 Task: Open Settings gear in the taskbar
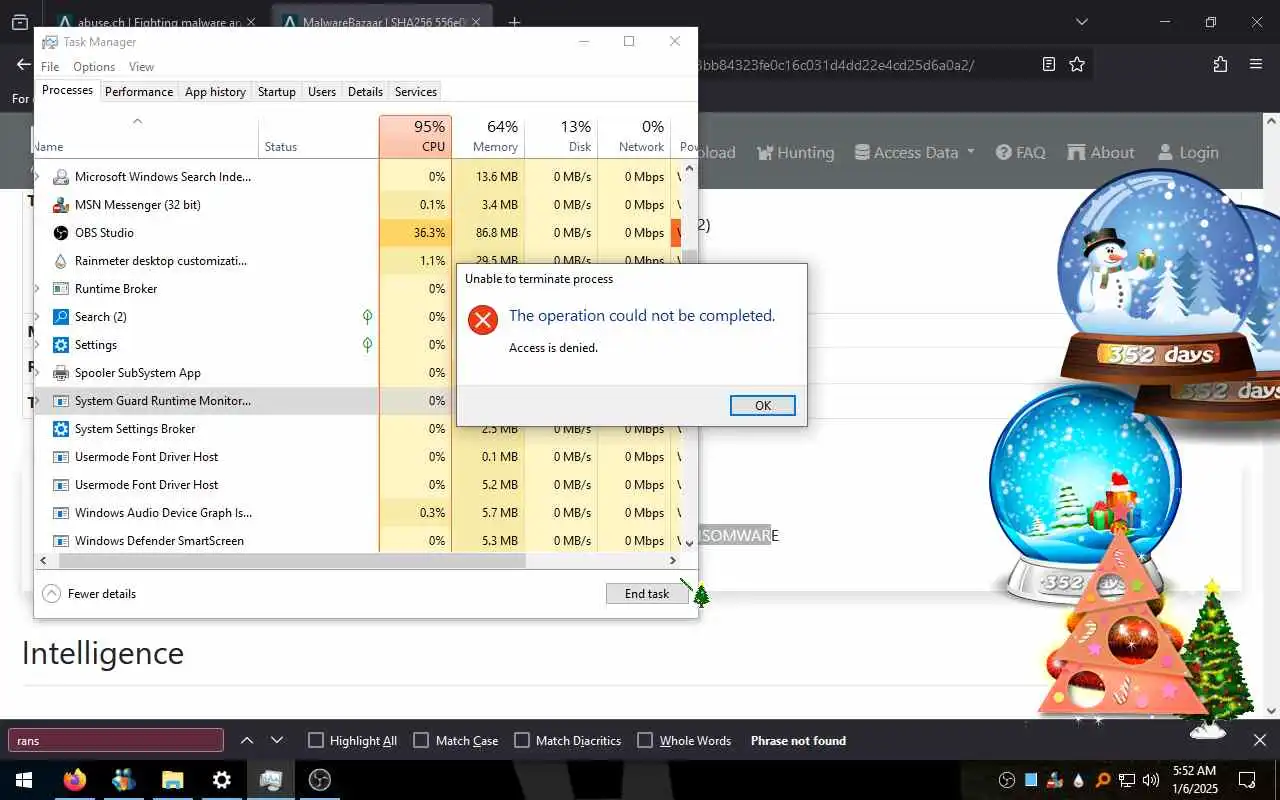tap(222, 780)
